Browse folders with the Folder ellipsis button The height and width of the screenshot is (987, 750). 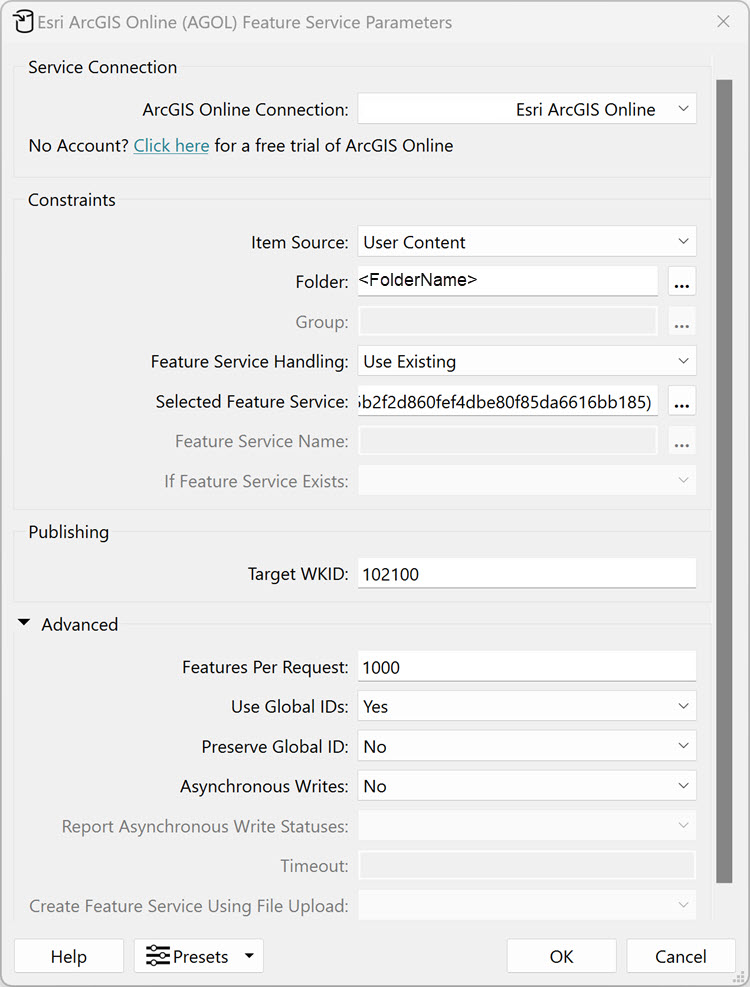681,281
